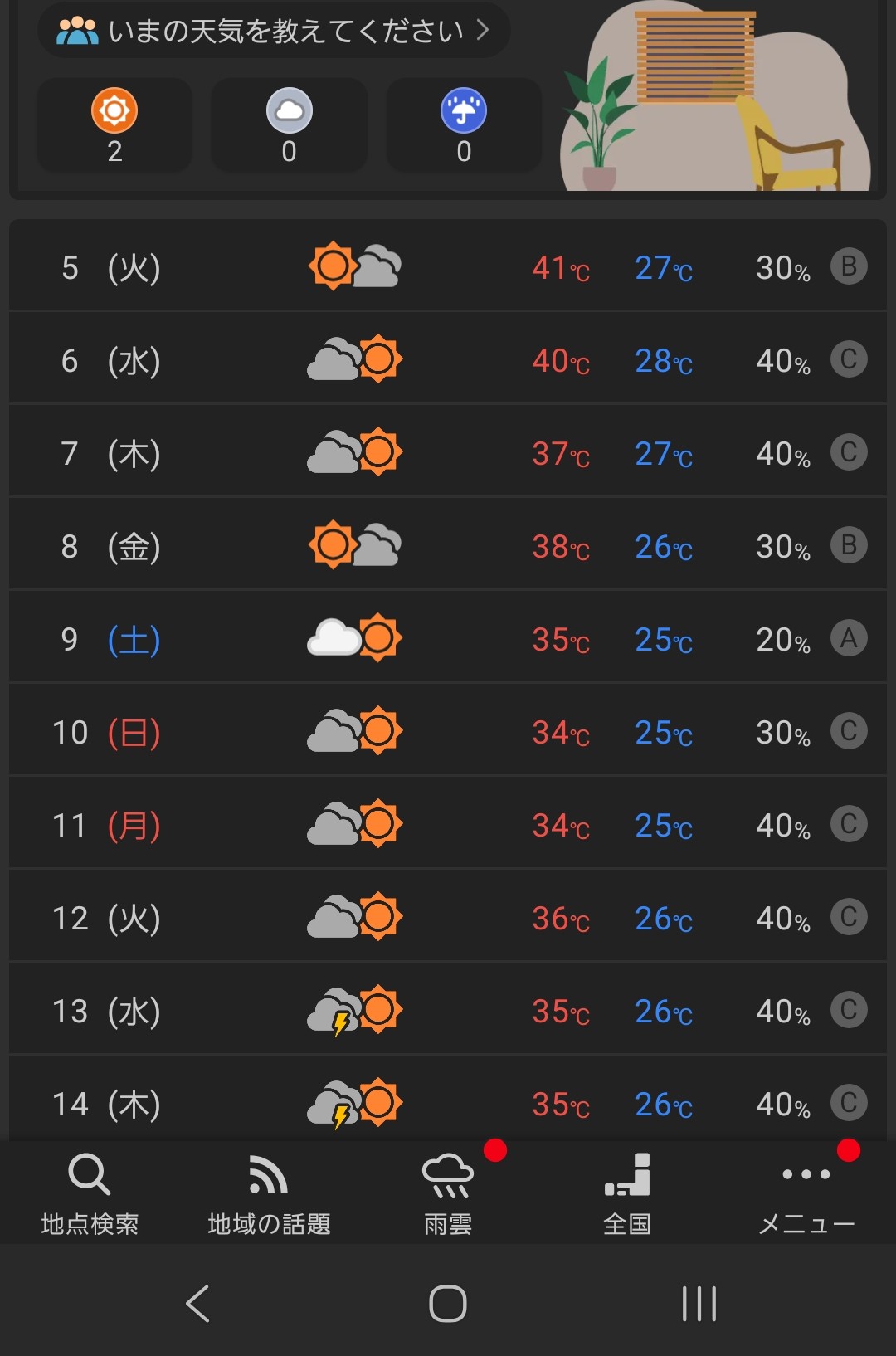Screen dimensions: 896x1356
Task: Open 地点検索 location search
Action: [90, 1193]
